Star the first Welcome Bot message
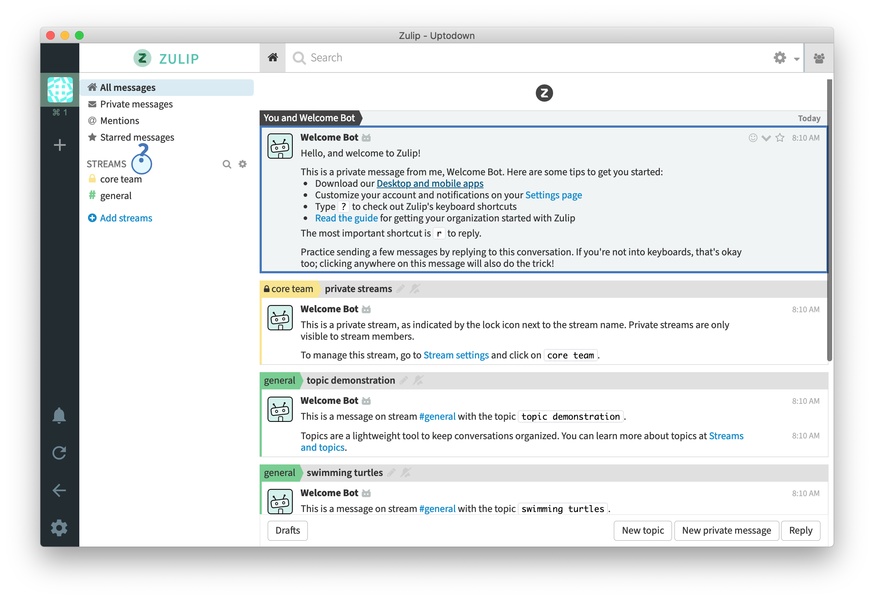Image resolution: width=874 pixels, height=600 pixels. (780, 138)
